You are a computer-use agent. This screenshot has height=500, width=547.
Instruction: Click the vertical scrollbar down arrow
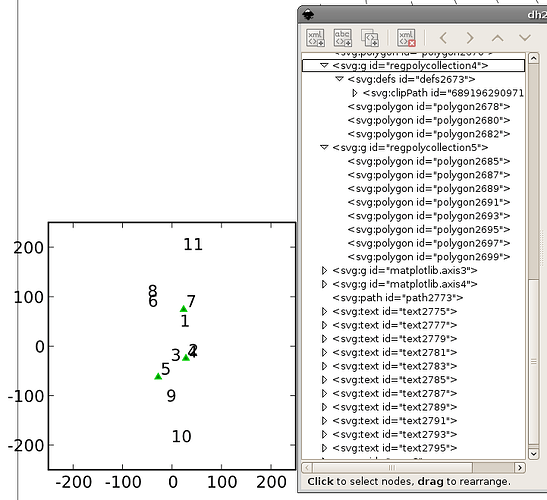coord(533,454)
